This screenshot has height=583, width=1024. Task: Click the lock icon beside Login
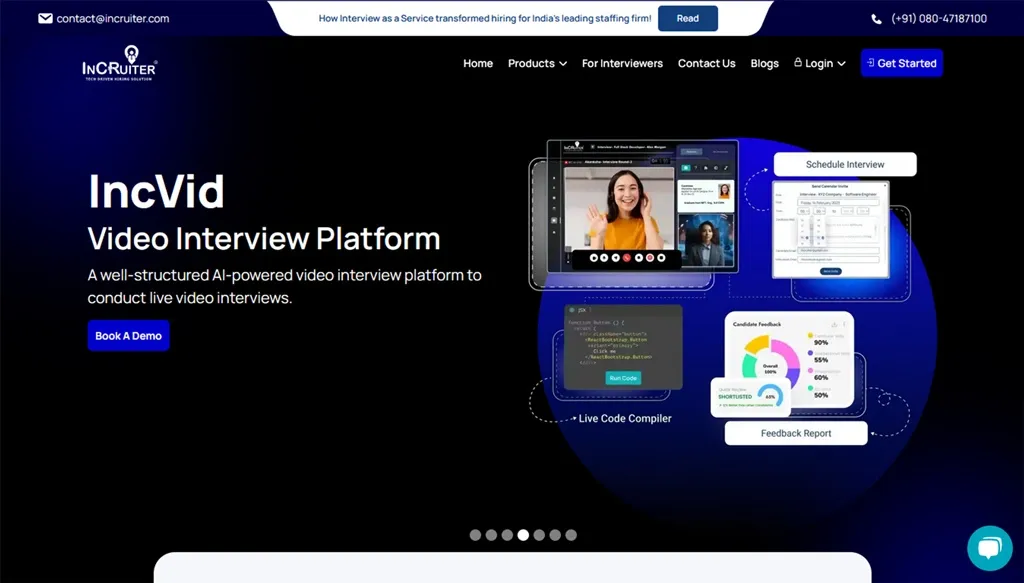tap(797, 62)
